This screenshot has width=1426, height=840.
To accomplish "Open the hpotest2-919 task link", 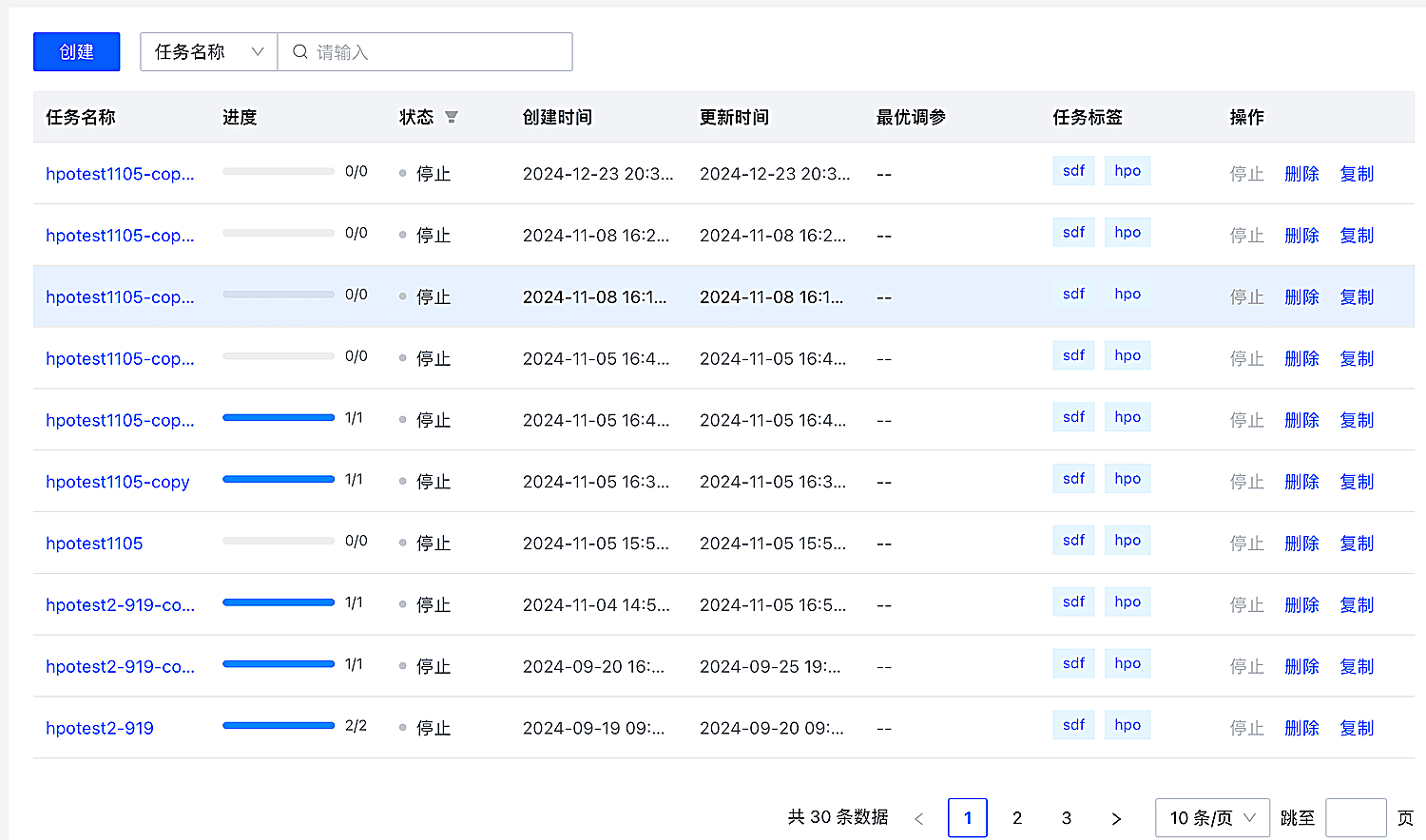I will [100, 728].
